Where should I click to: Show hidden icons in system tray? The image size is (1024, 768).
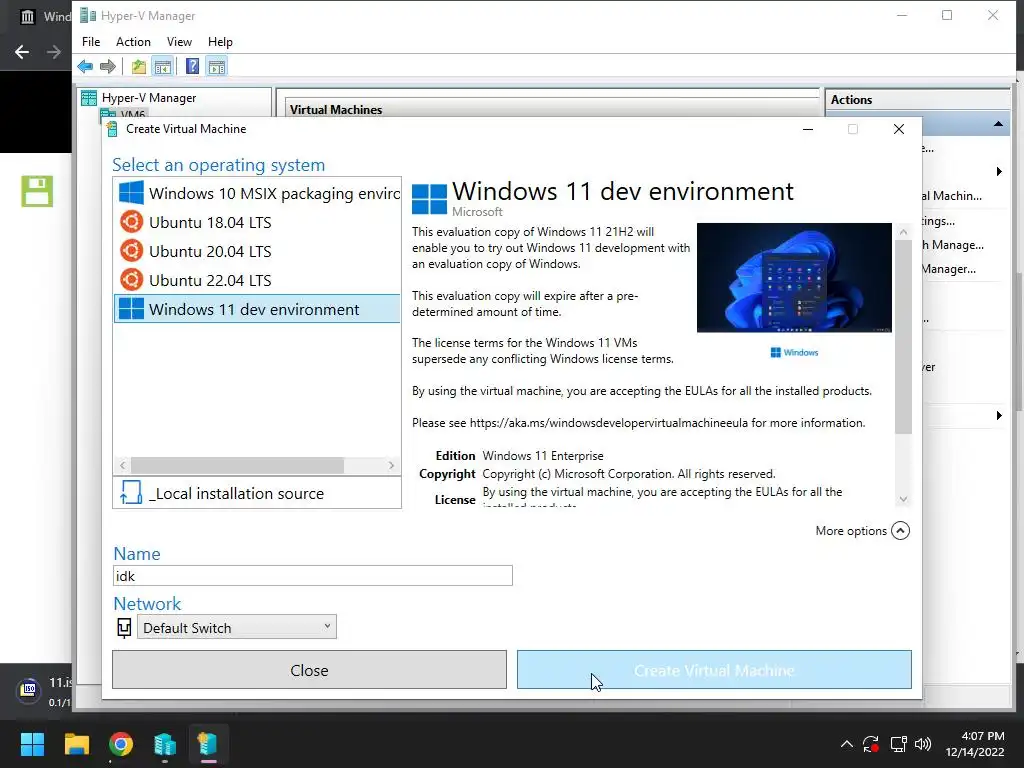pos(846,744)
